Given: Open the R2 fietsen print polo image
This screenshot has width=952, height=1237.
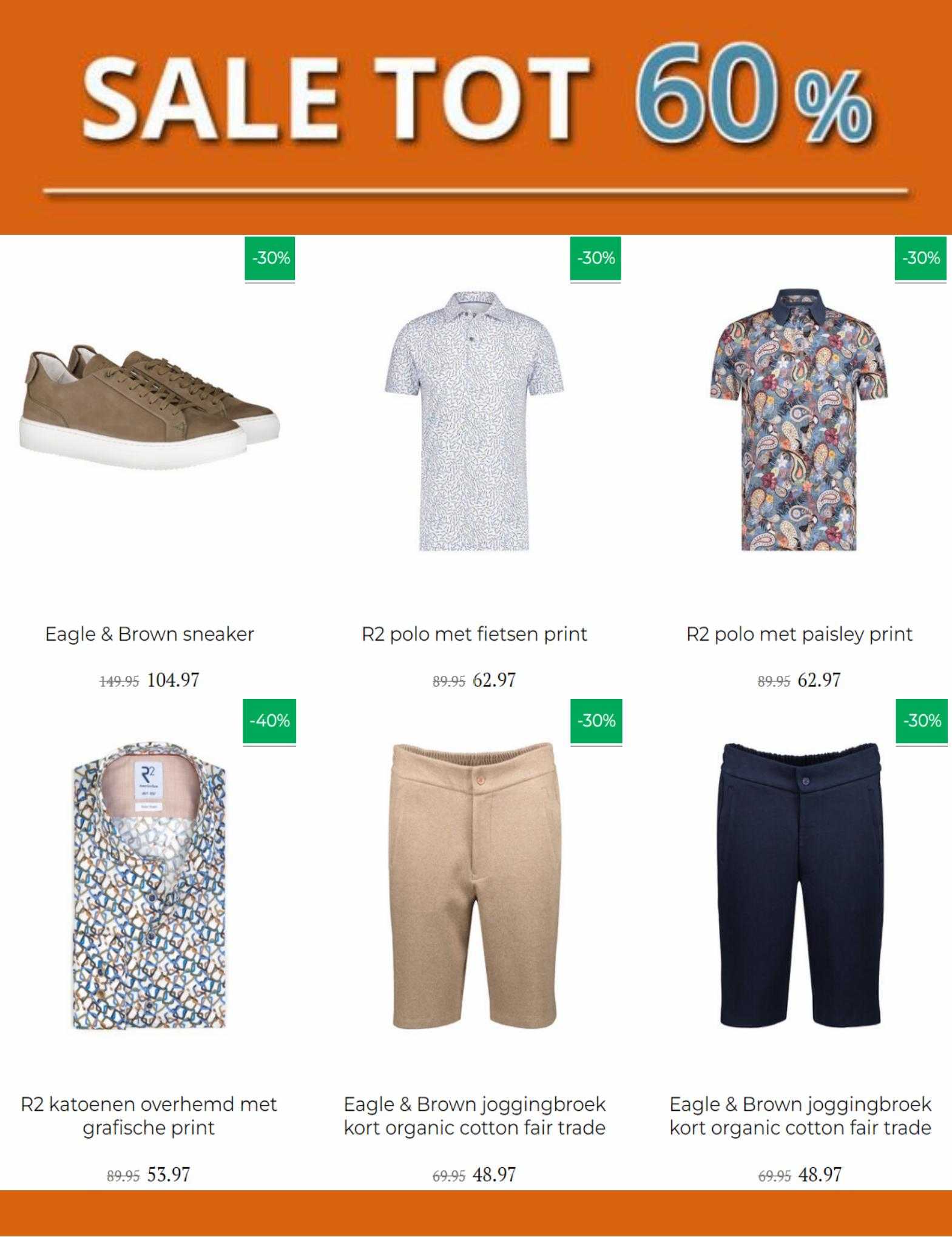Looking at the screenshot, I should click(x=474, y=420).
